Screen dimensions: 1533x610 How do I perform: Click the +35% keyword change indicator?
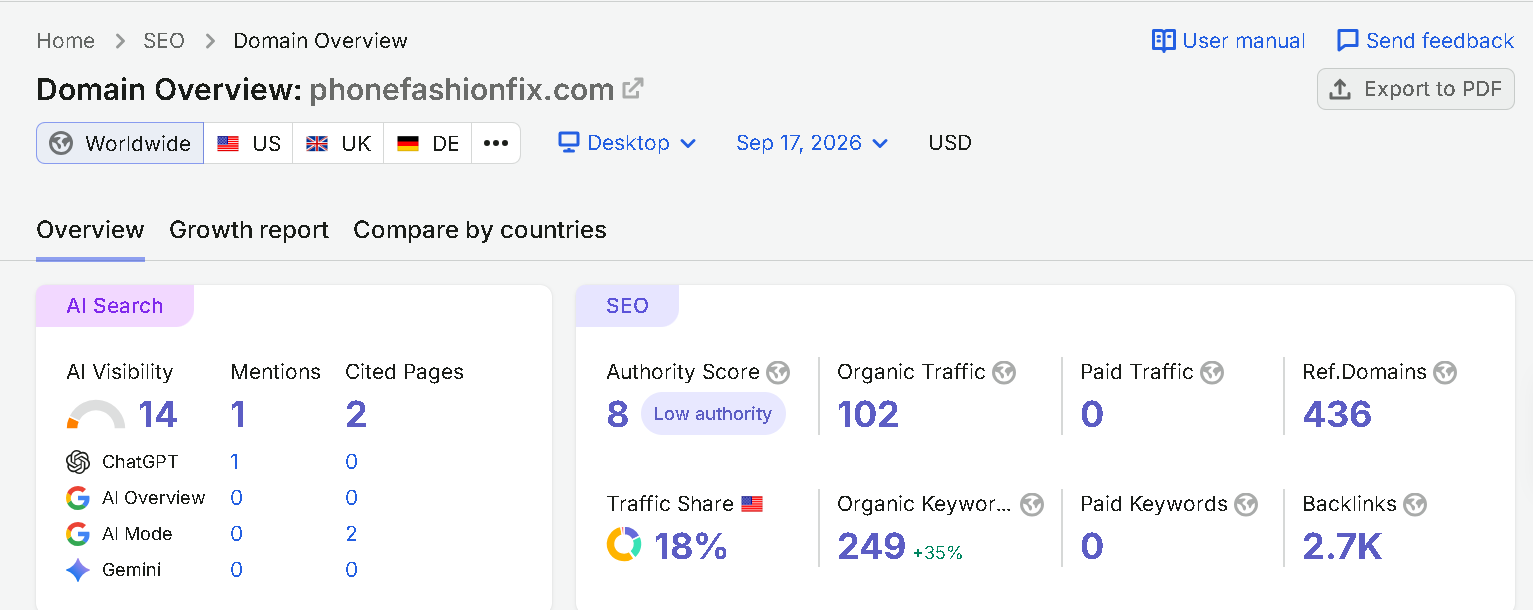[938, 552]
